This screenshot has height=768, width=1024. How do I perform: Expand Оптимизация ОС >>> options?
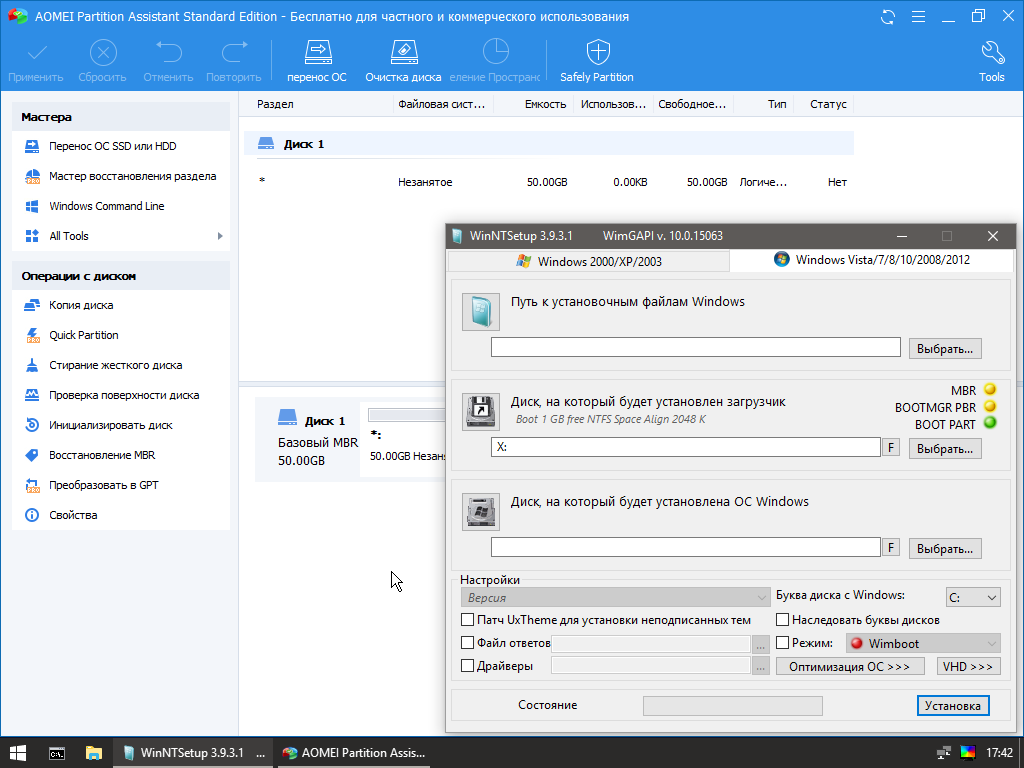tap(850, 667)
